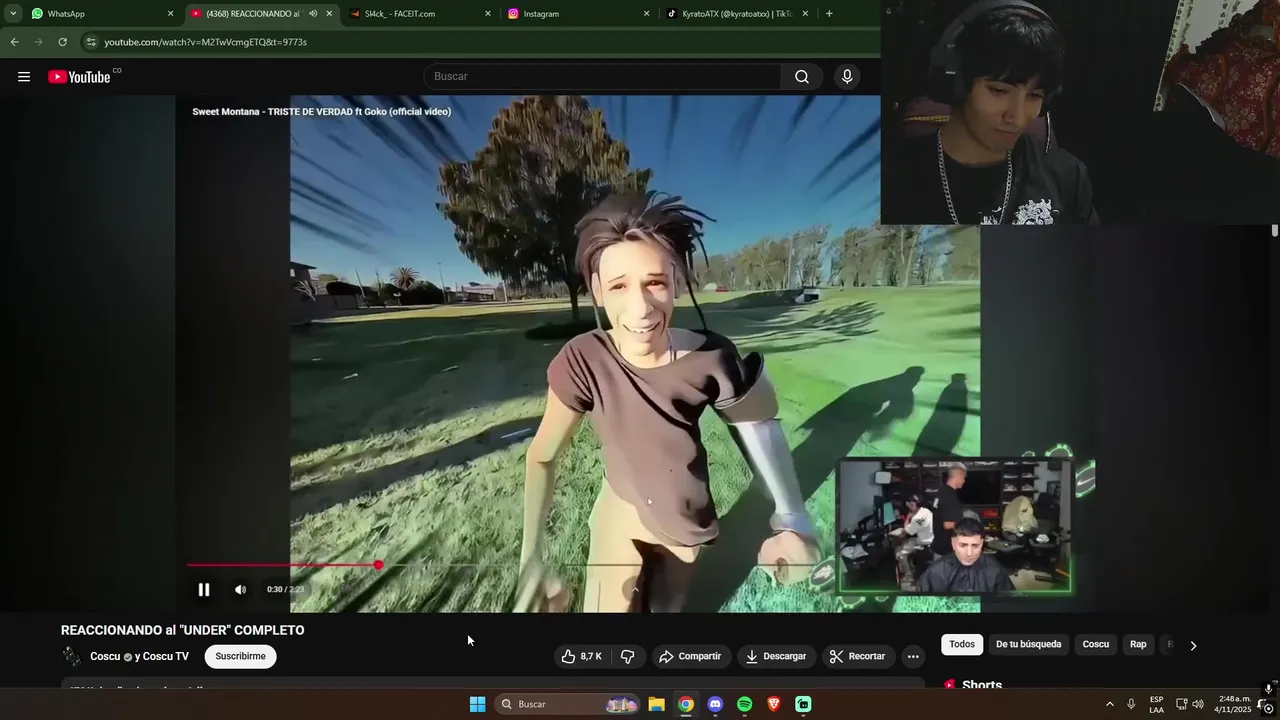The image size is (1280, 720).
Task: Click the Shorts section heading
Action: [x=981, y=685]
